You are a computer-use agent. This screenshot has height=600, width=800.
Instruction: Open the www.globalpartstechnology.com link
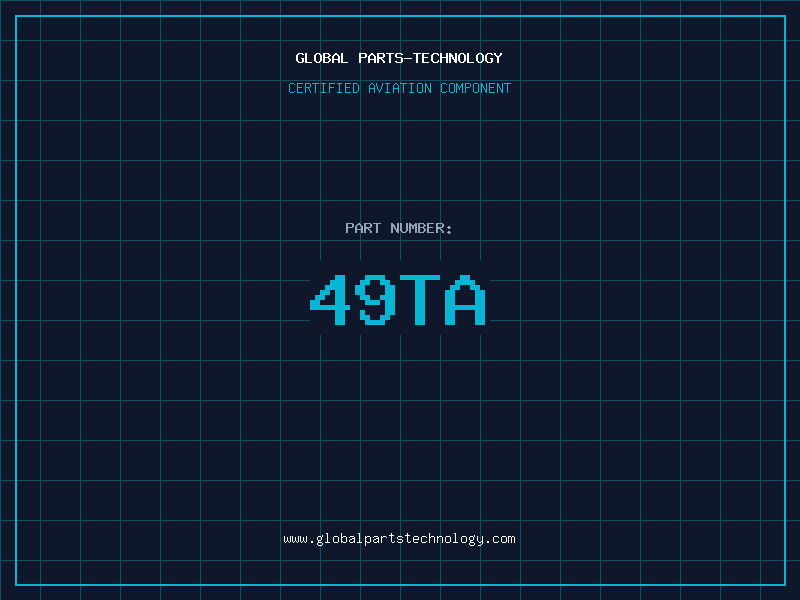(399, 539)
